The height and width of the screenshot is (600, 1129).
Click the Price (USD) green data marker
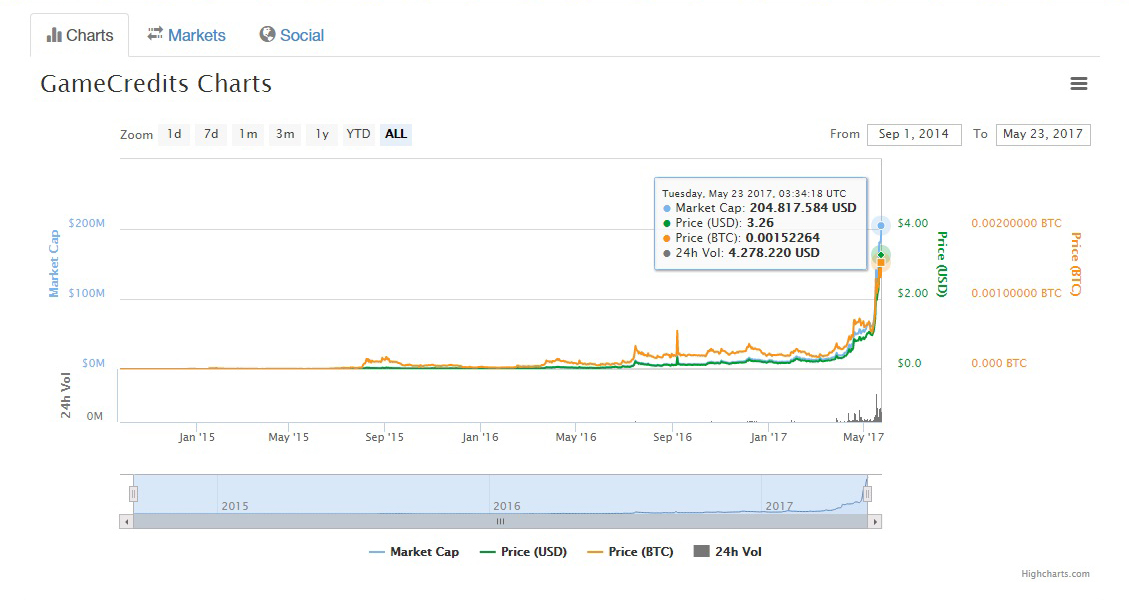[881, 255]
